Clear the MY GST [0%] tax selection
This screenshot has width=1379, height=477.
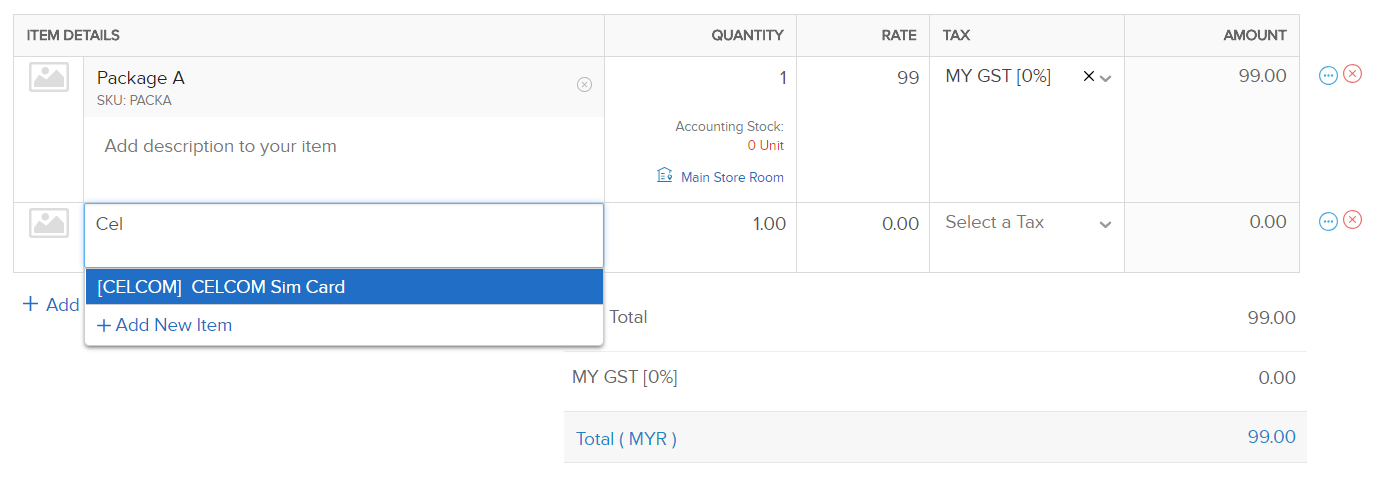click(1089, 77)
